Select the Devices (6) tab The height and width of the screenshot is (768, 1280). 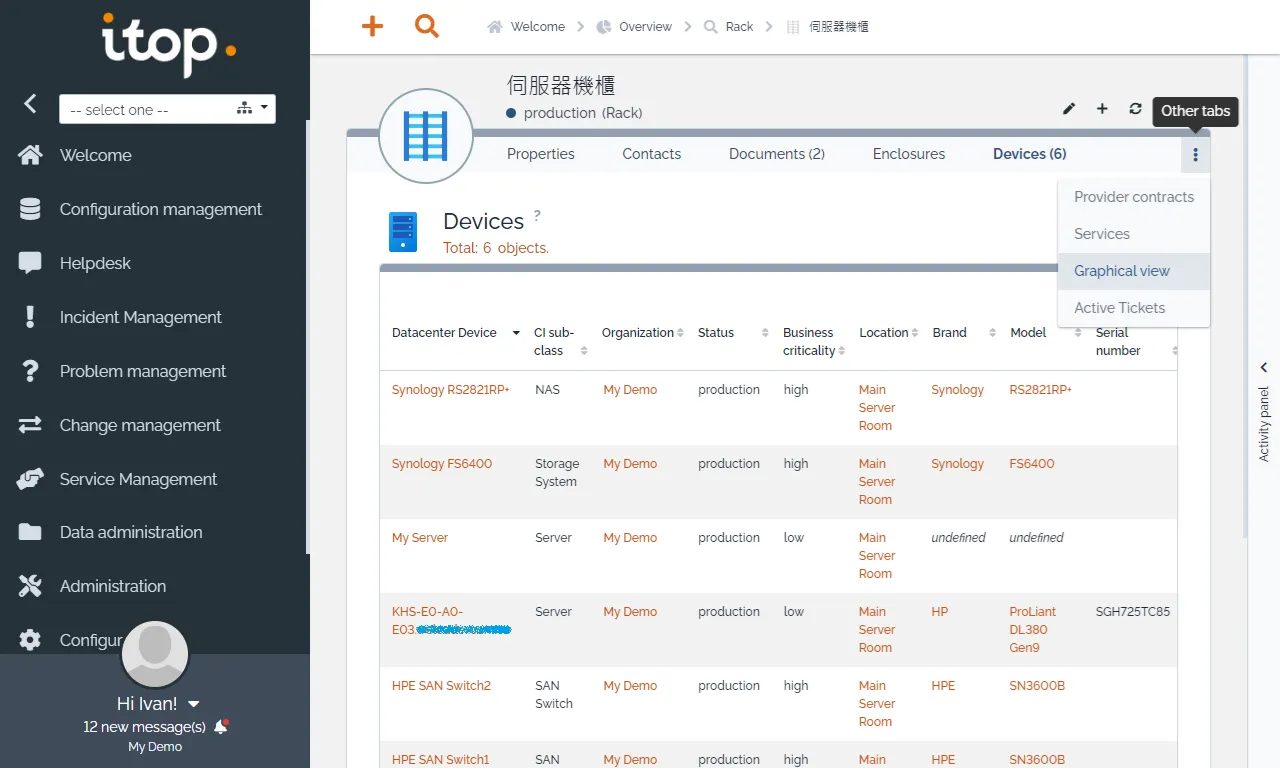1030,154
